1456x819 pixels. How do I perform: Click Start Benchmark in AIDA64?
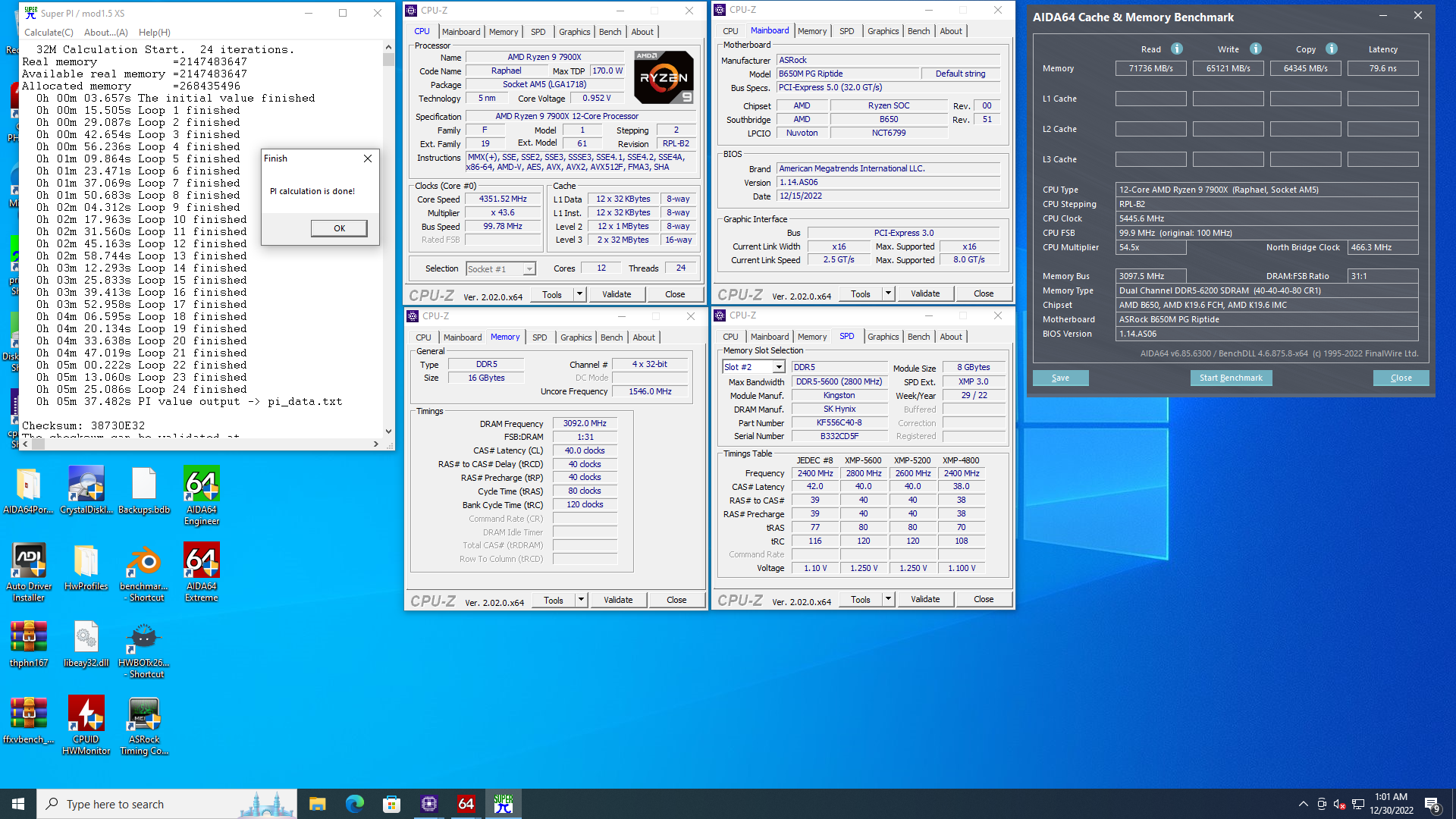[x=1230, y=378]
